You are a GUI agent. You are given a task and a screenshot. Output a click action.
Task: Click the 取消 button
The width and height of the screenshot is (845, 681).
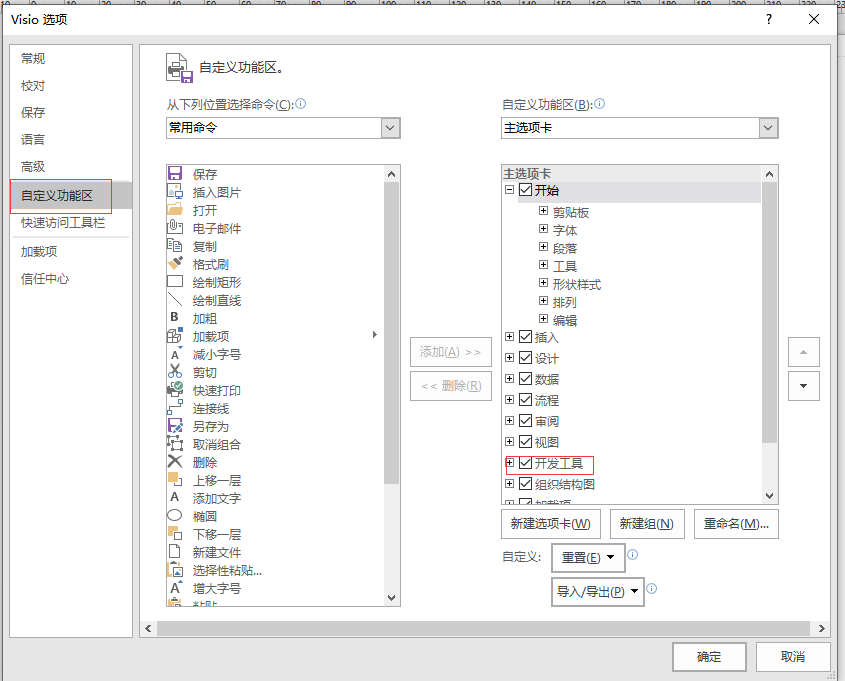click(x=793, y=657)
